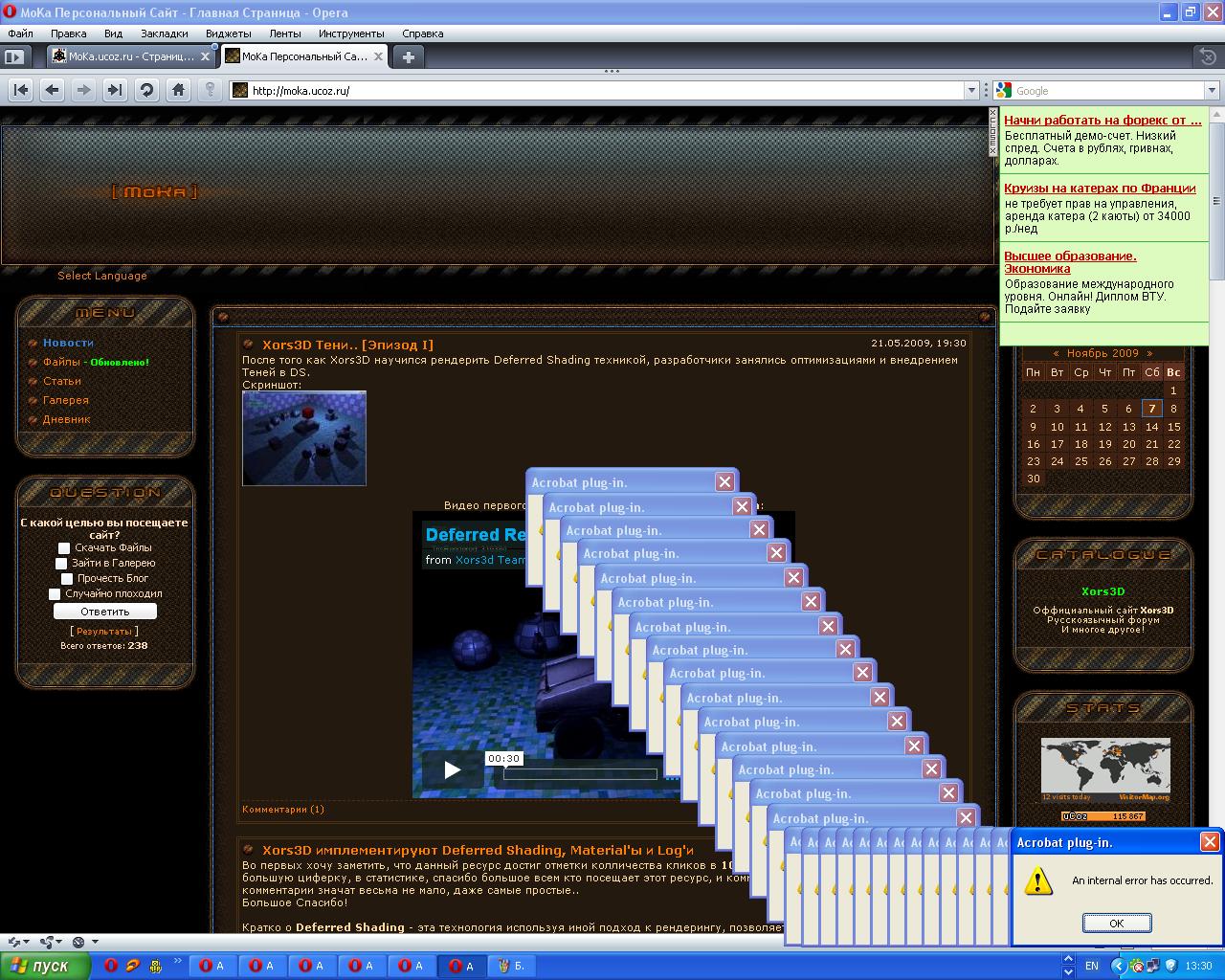
Task: Toggle the Opera side panel button
Action: click(13, 56)
